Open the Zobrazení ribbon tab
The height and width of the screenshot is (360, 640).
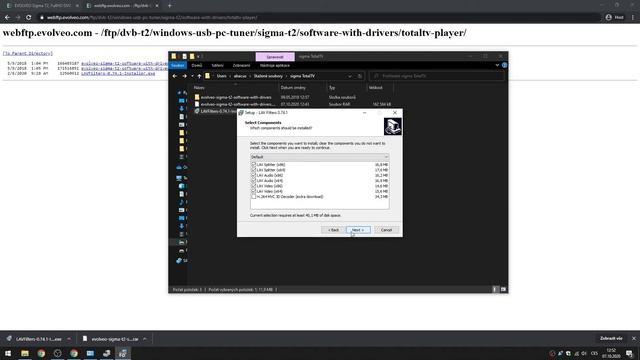tap(241, 65)
